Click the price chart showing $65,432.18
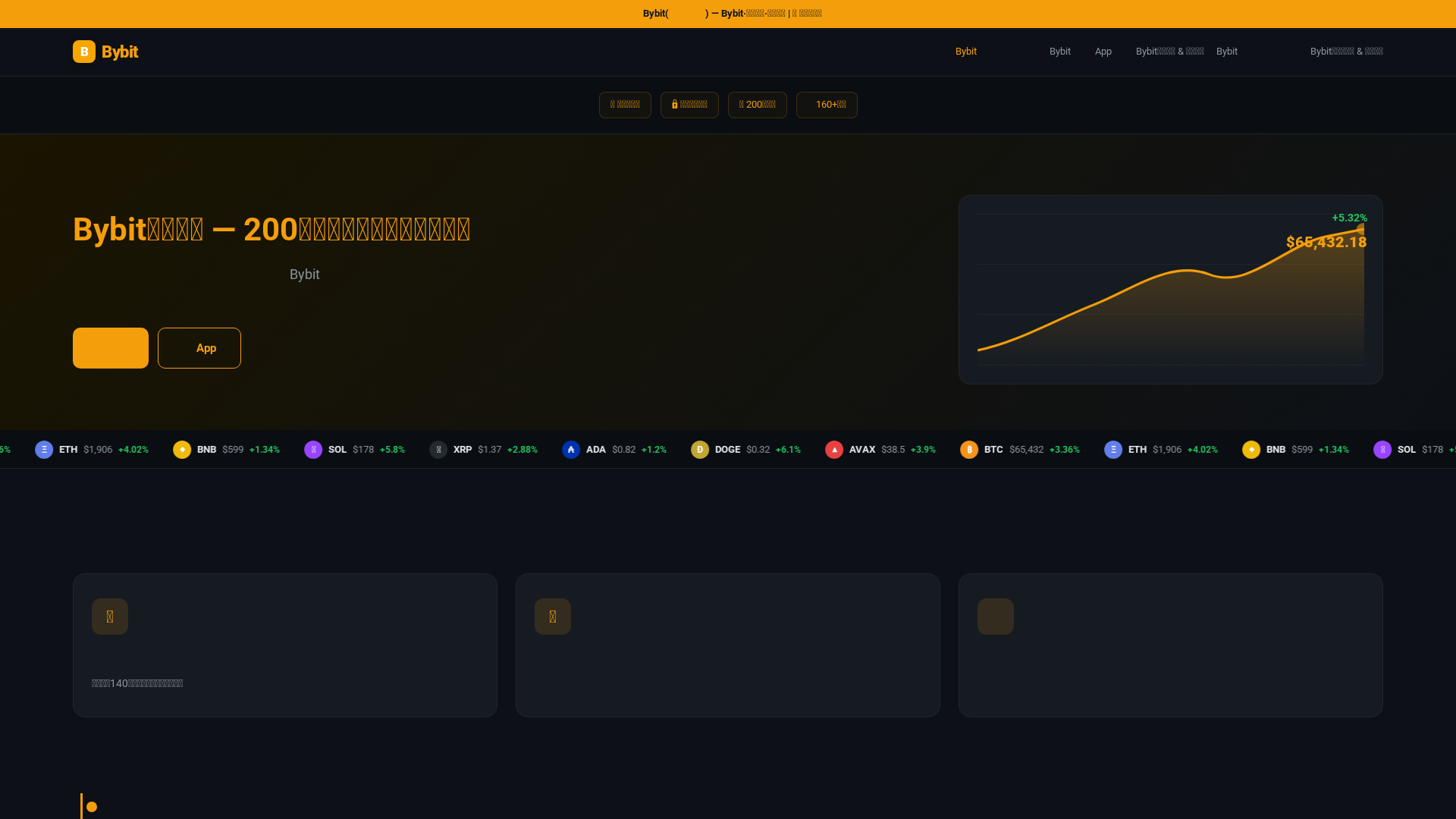1456x819 pixels. [x=1171, y=290]
